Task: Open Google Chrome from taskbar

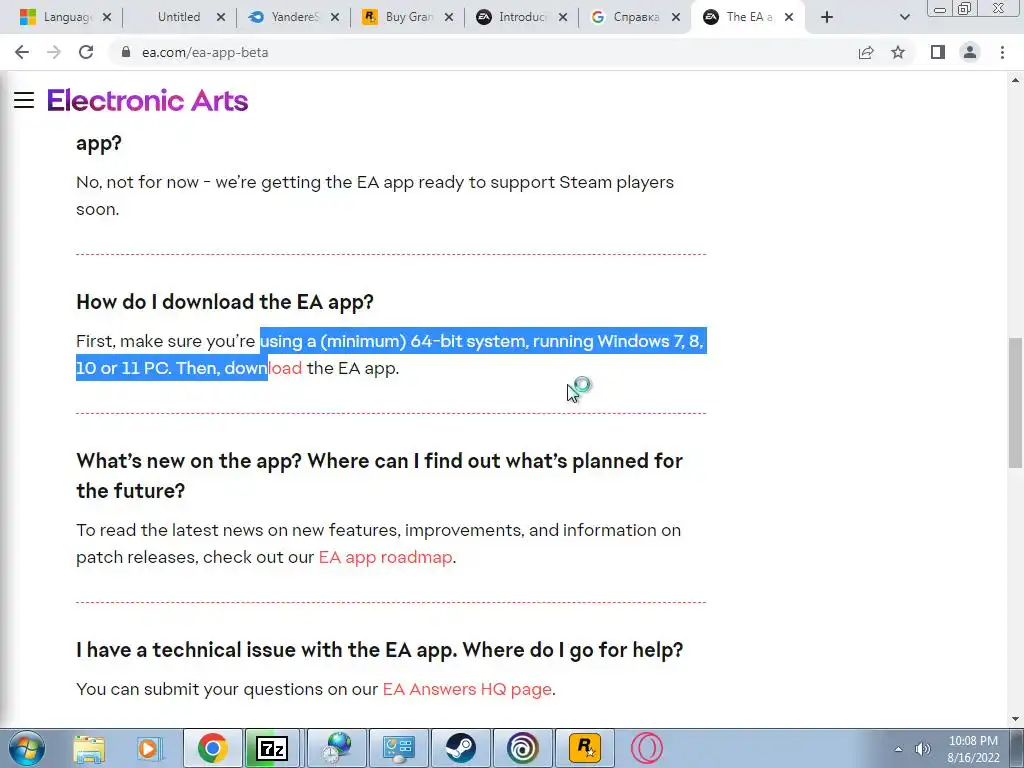Action: (212, 748)
